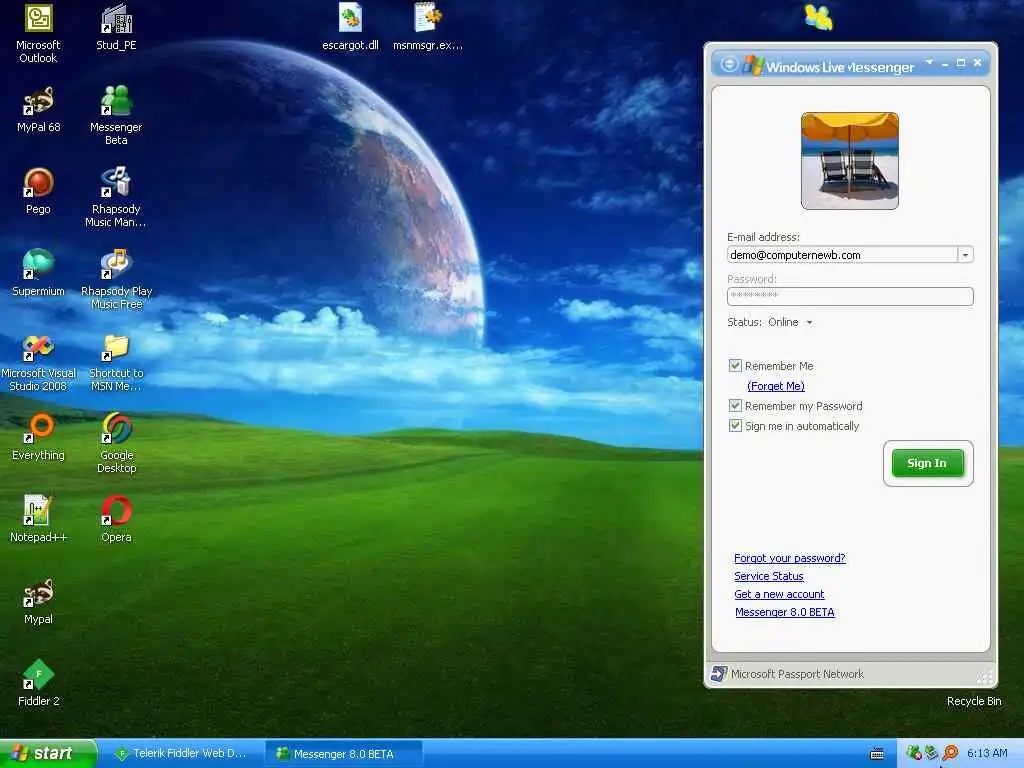Viewport: 1024px width, 768px height.
Task: Switch to Telerik Fiddler taskbar button
Action: click(182, 754)
